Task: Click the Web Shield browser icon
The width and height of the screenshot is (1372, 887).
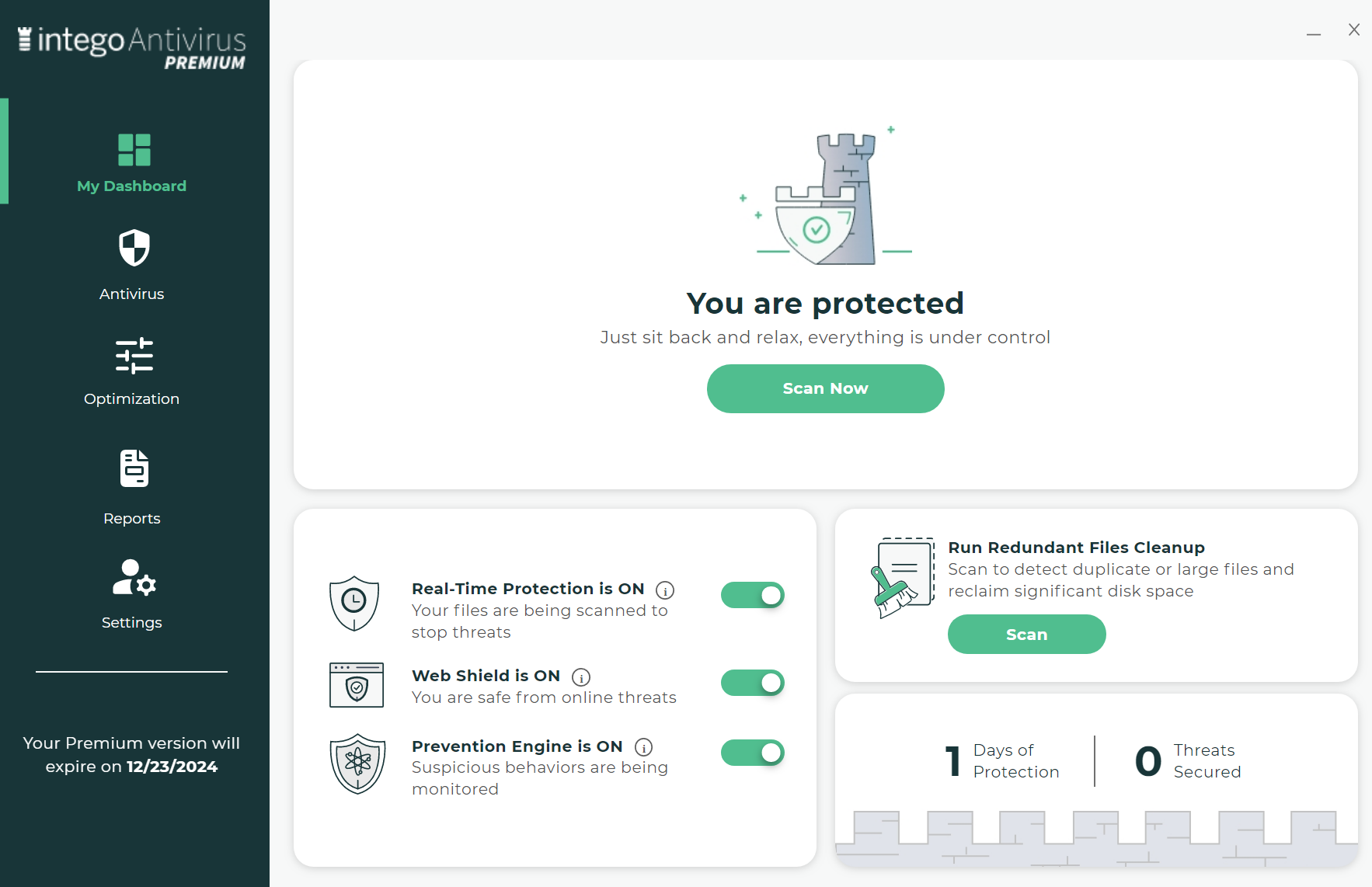Action: [357, 685]
